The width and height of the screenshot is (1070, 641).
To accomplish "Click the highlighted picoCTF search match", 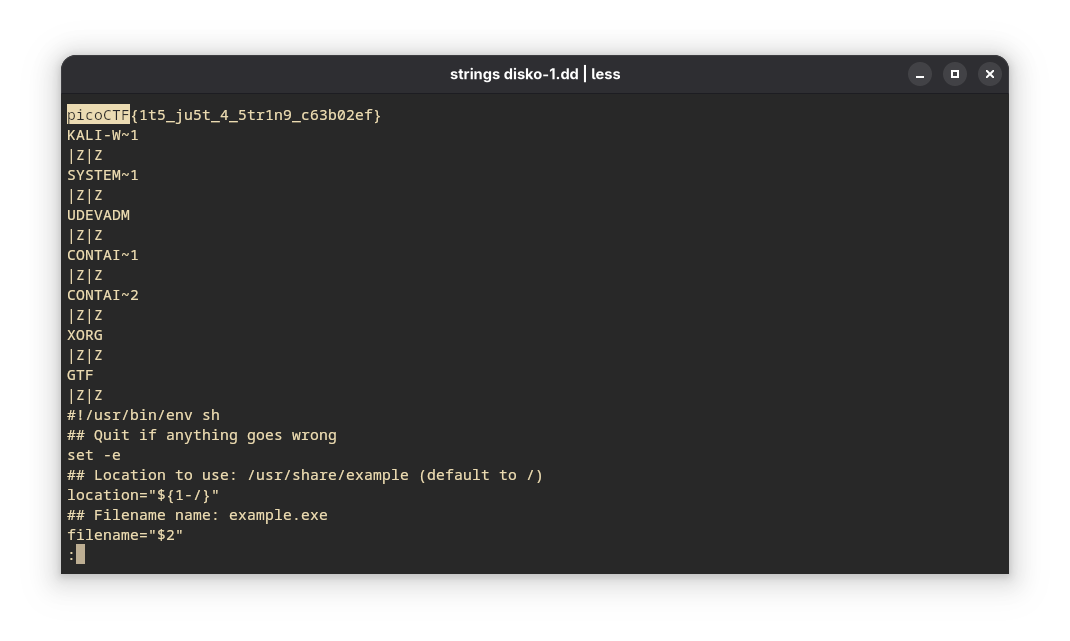I will (98, 115).
